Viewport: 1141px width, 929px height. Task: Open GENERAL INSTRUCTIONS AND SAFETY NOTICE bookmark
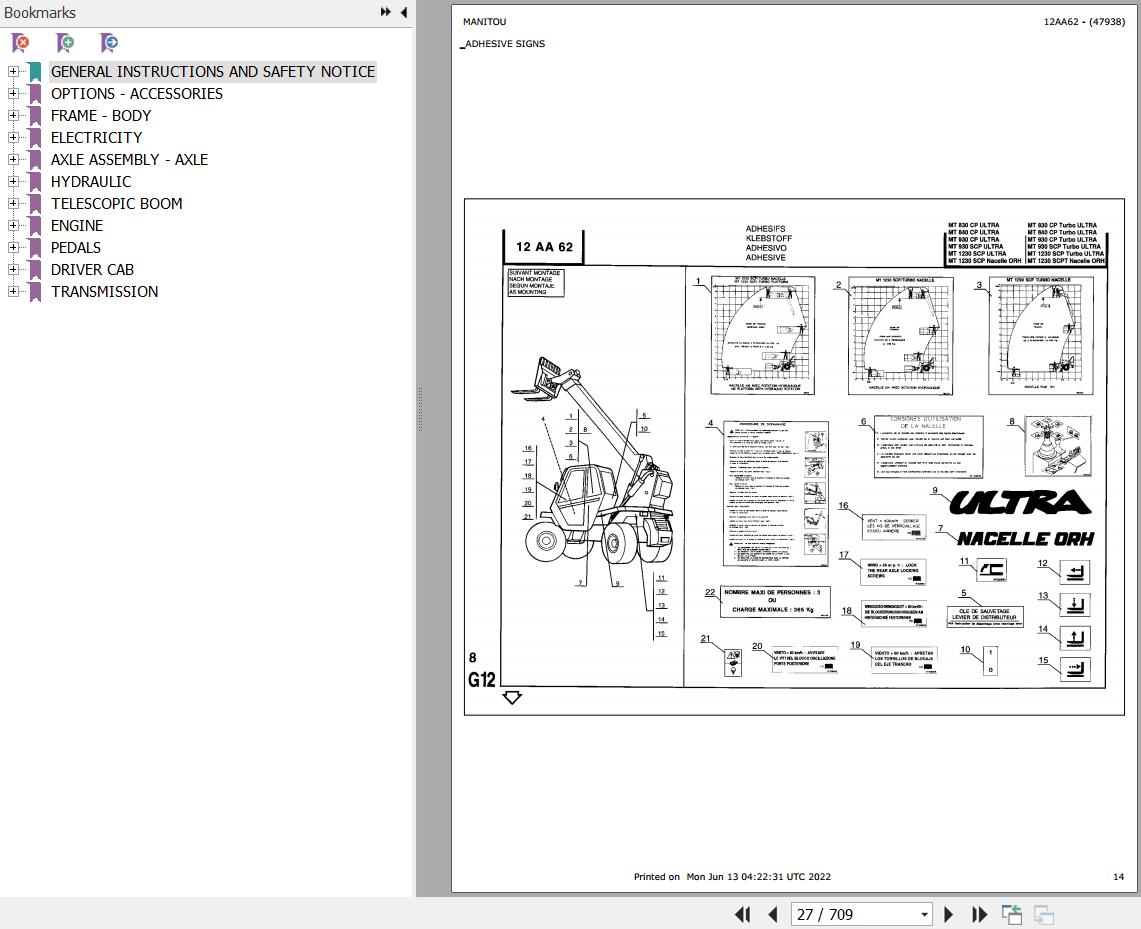pyautogui.click(x=212, y=71)
